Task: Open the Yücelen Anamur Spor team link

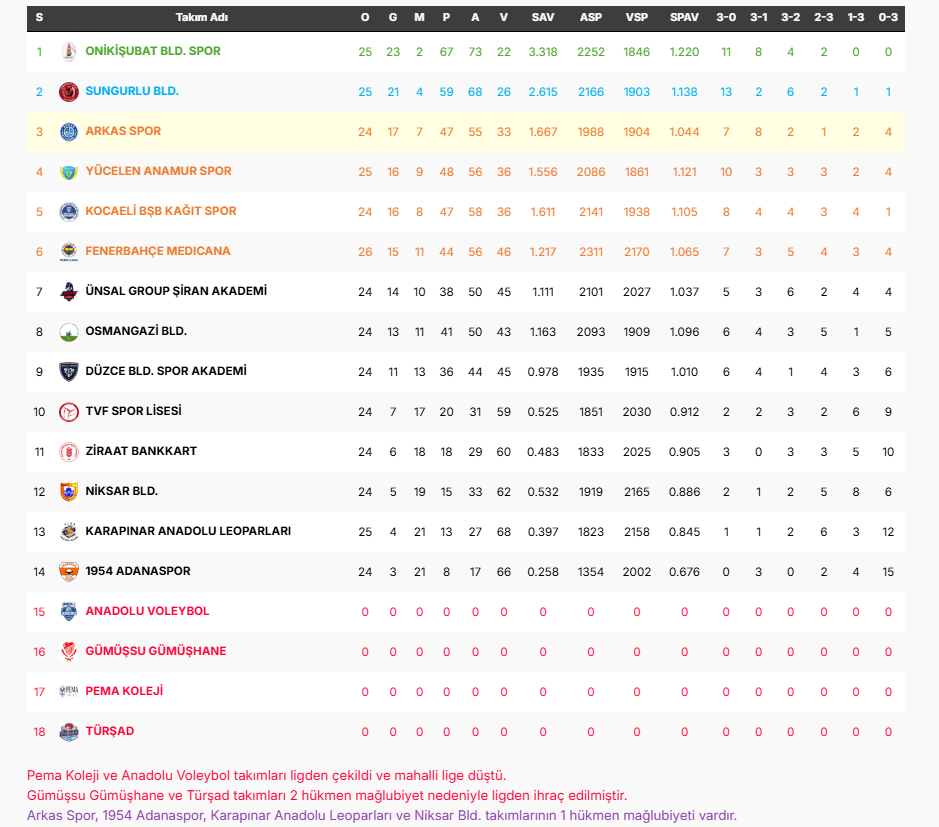Action: 158,171
